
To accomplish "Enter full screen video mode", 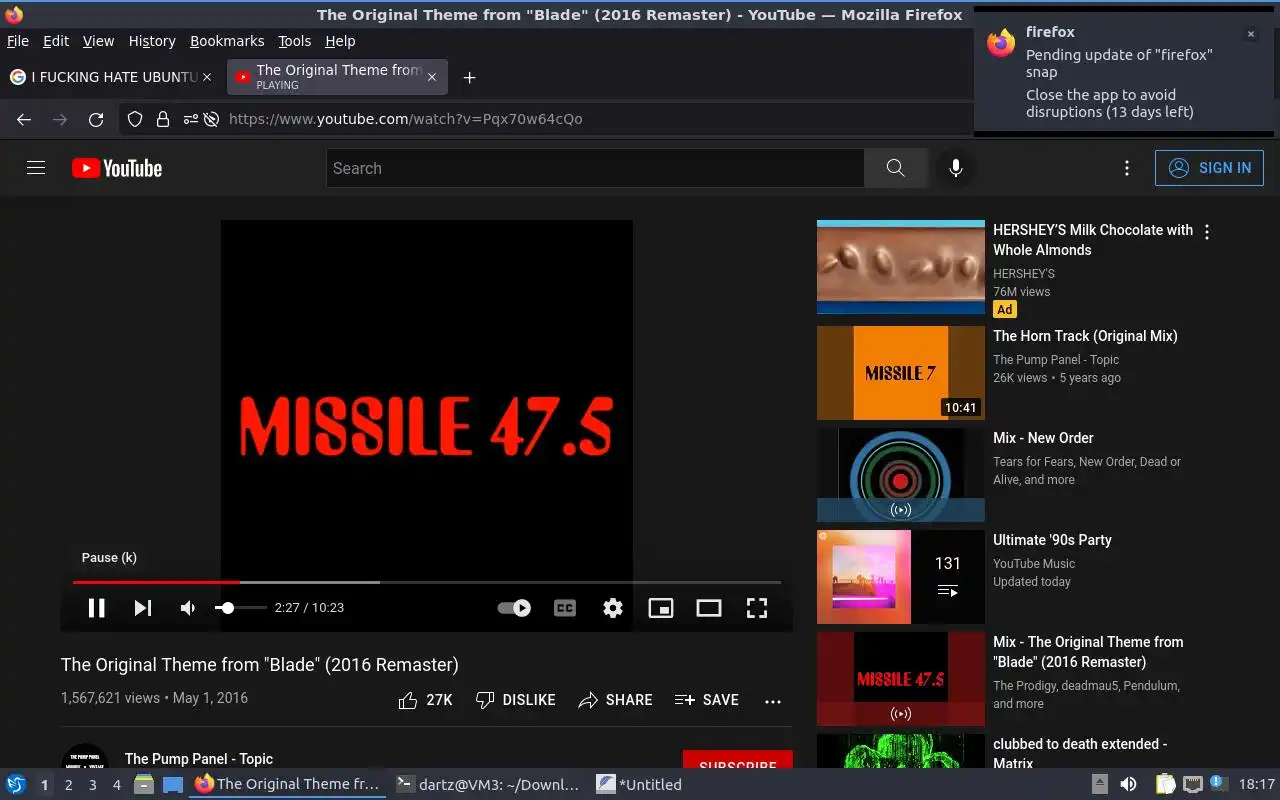I will pos(757,607).
